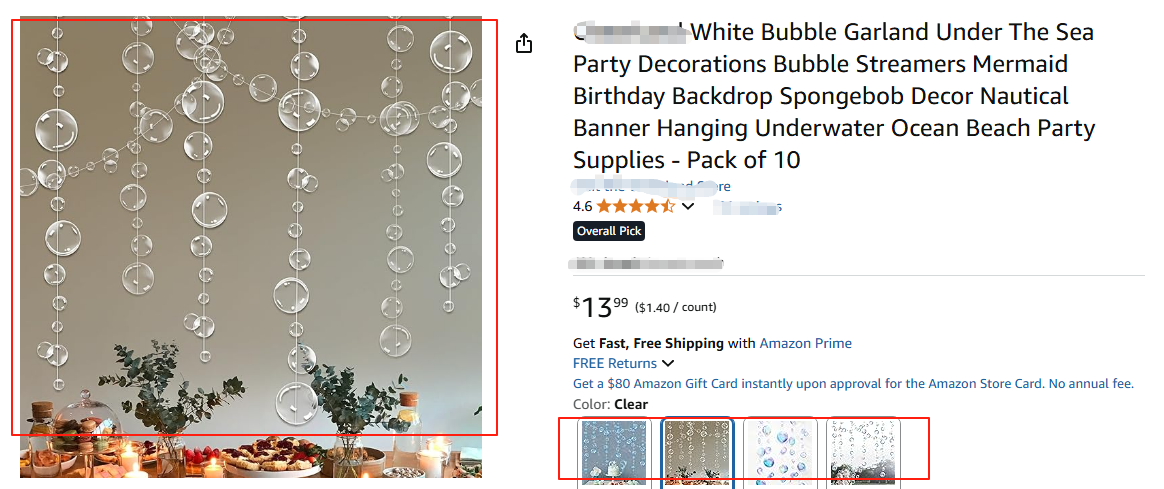Pick the fourth swatch with white bubbles
This screenshot has width=1164, height=489.
[x=864, y=452]
